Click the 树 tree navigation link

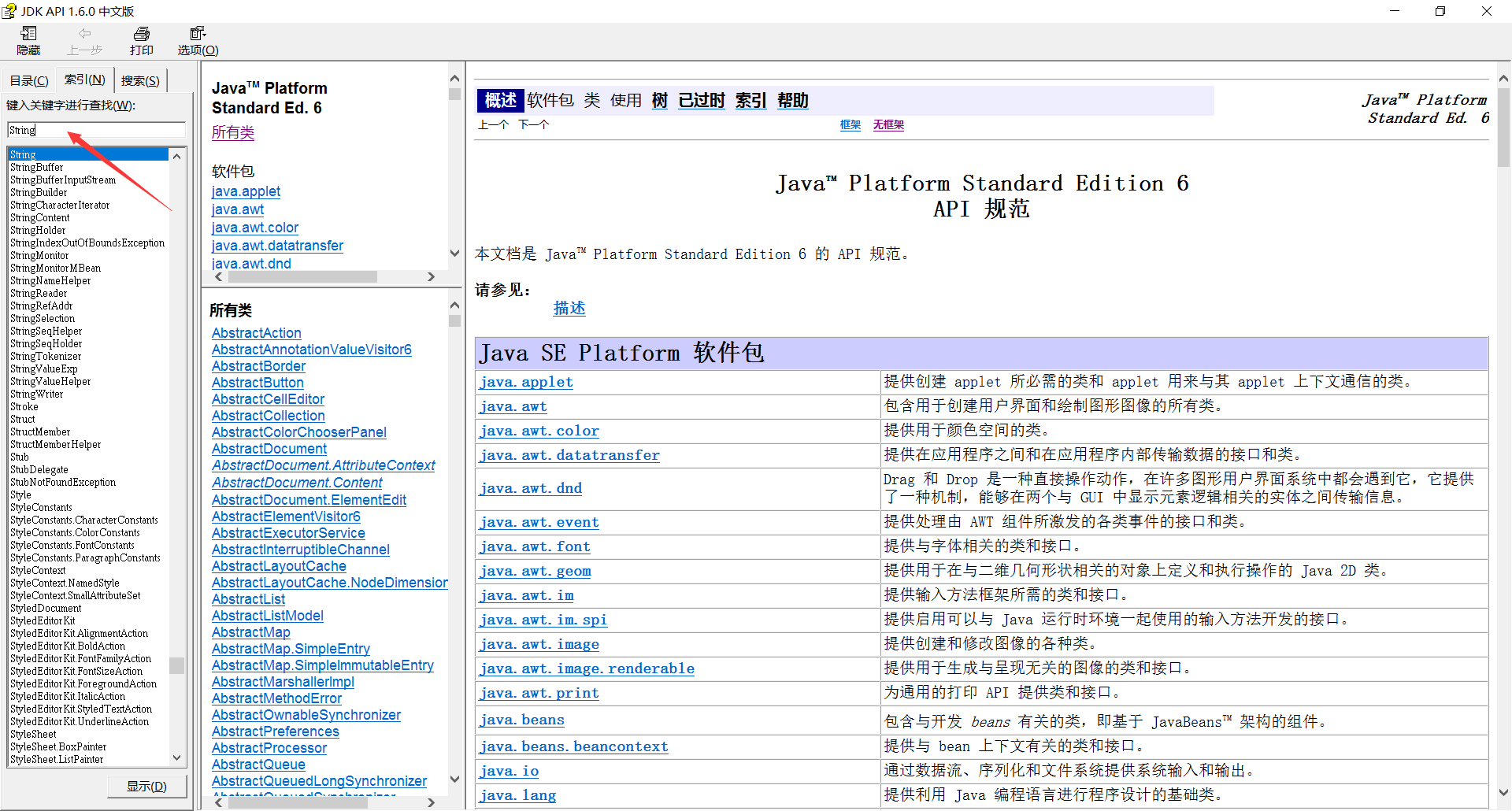click(660, 100)
